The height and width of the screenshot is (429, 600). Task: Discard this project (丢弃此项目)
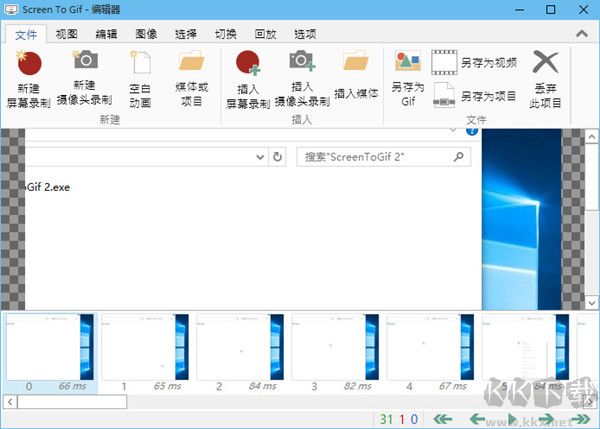(546, 66)
